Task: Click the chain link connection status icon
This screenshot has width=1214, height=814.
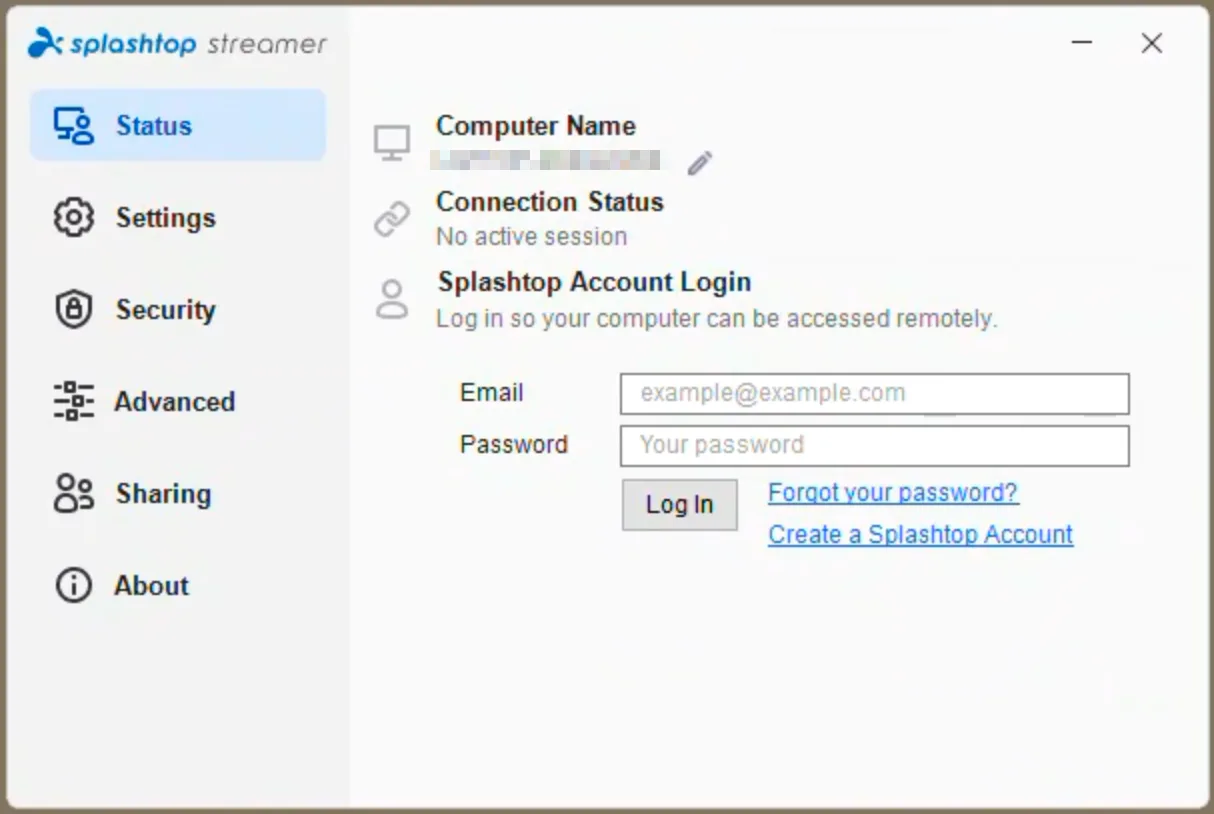Action: (x=392, y=219)
